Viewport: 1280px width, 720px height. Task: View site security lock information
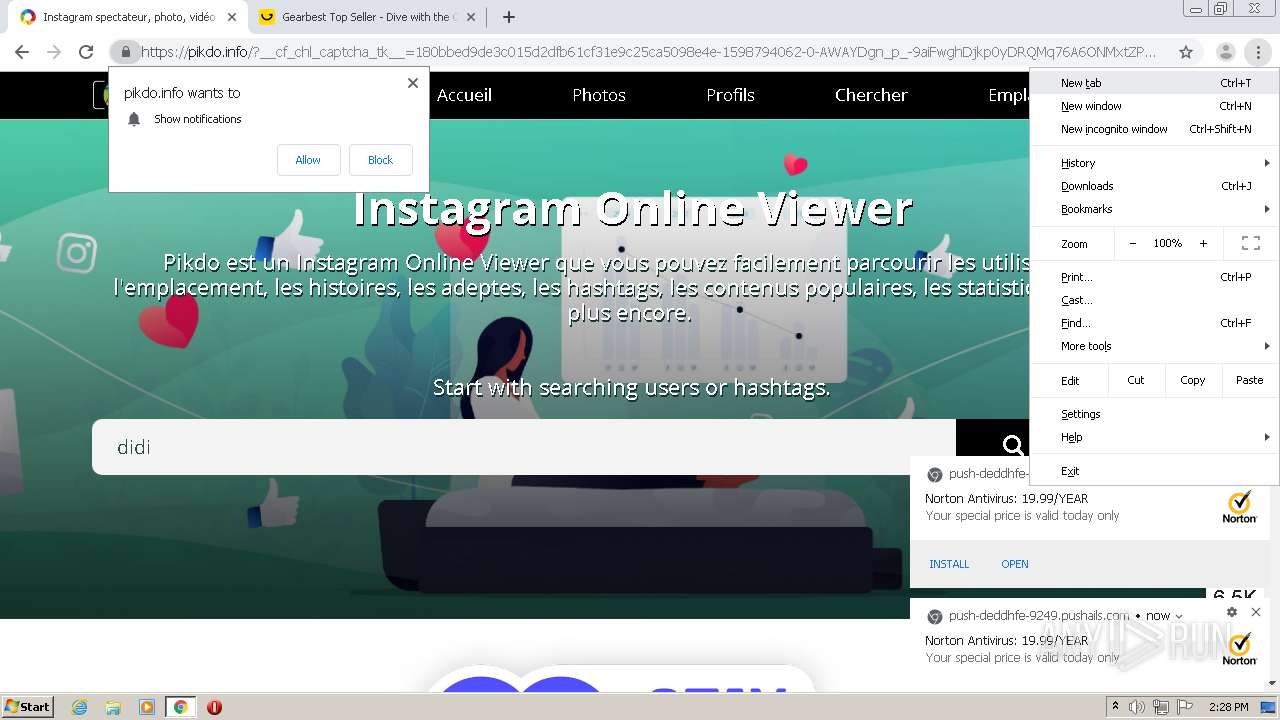tap(125, 52)
